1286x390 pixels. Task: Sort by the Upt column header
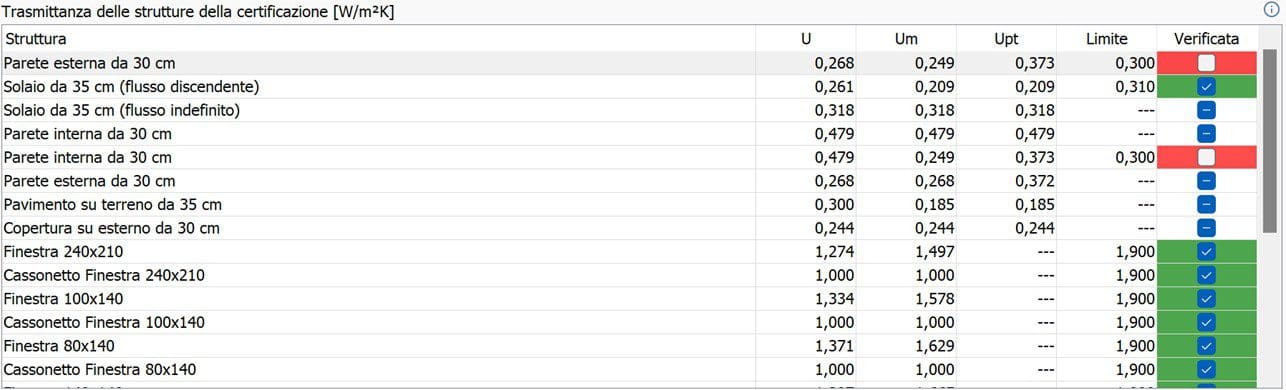click(x=1006, y=39)
